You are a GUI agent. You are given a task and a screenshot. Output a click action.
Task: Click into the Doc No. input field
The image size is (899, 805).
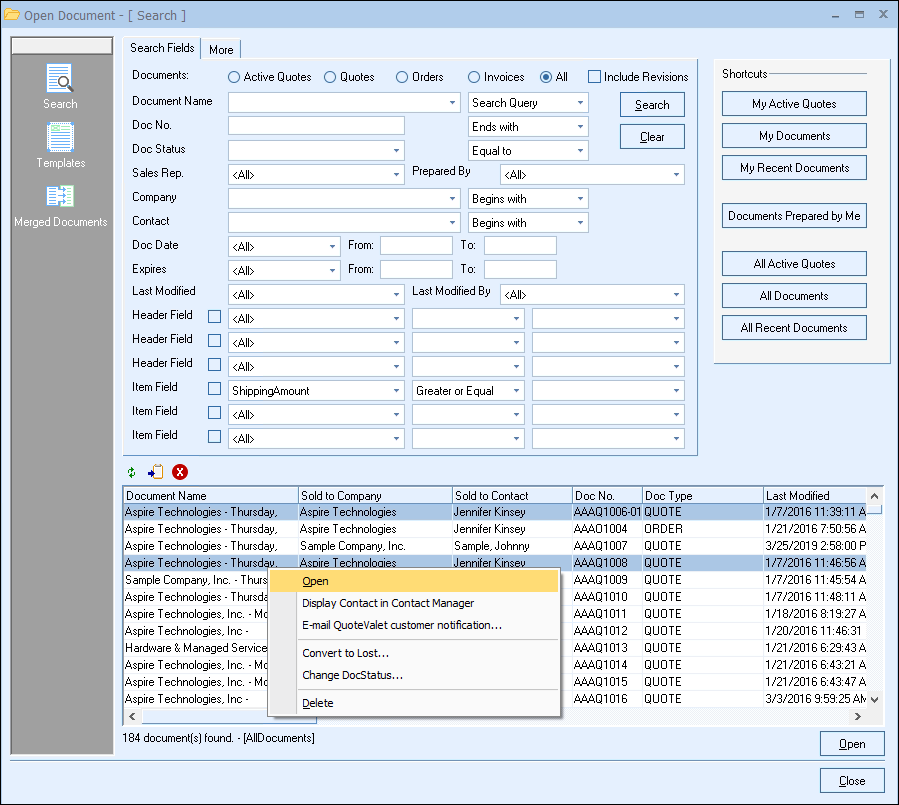pos(316,125)
